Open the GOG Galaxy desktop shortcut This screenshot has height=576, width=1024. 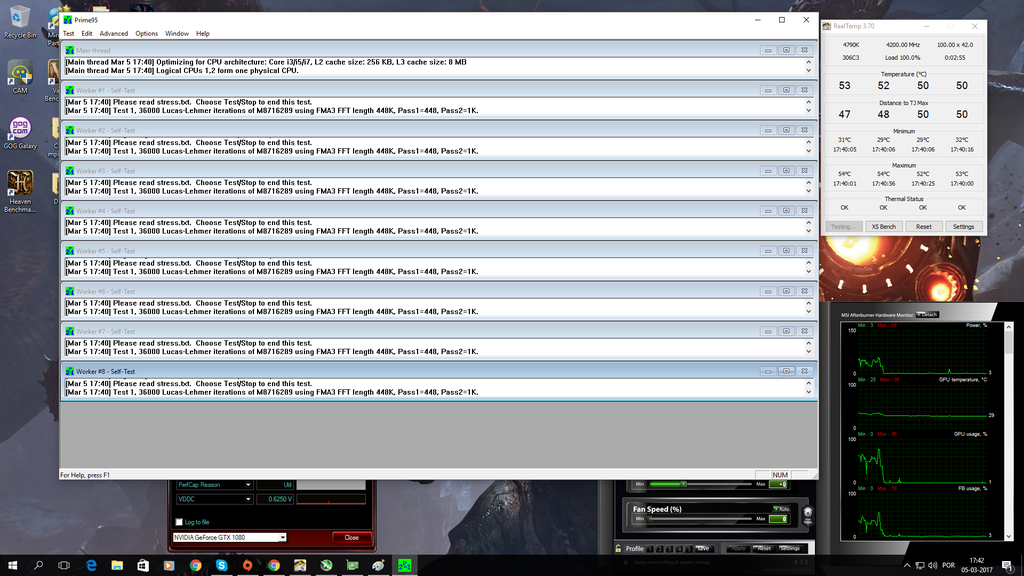[x=20, y=133]
